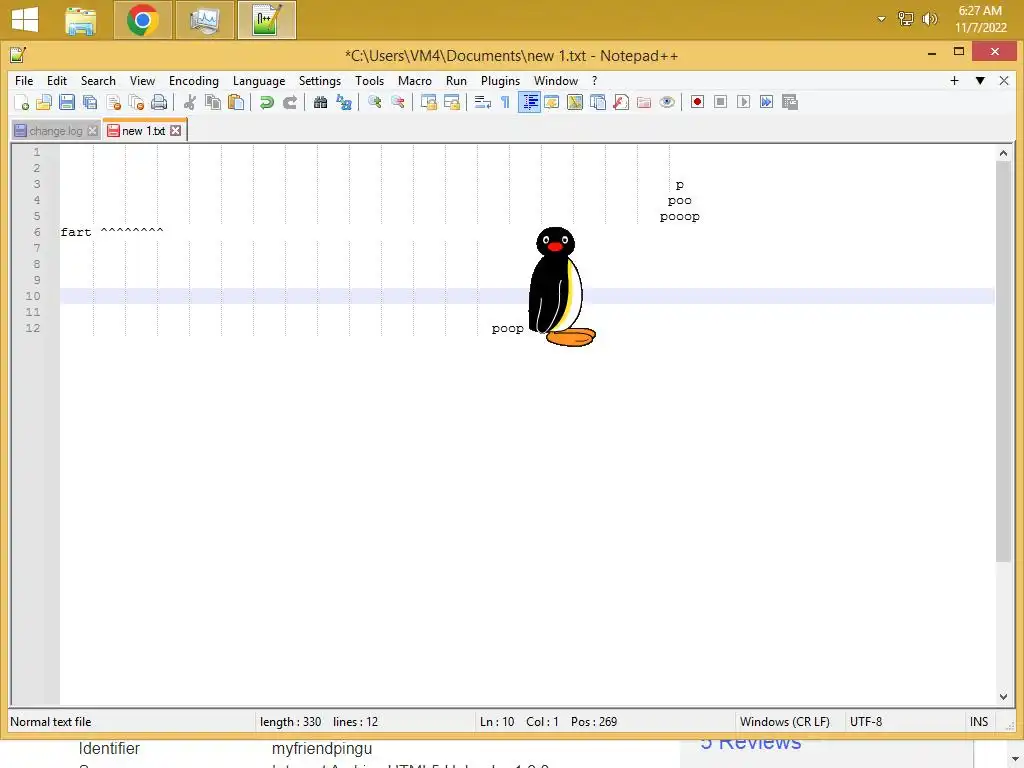
Task: Save the current file with the floppy icon
Action: (67, 102)
